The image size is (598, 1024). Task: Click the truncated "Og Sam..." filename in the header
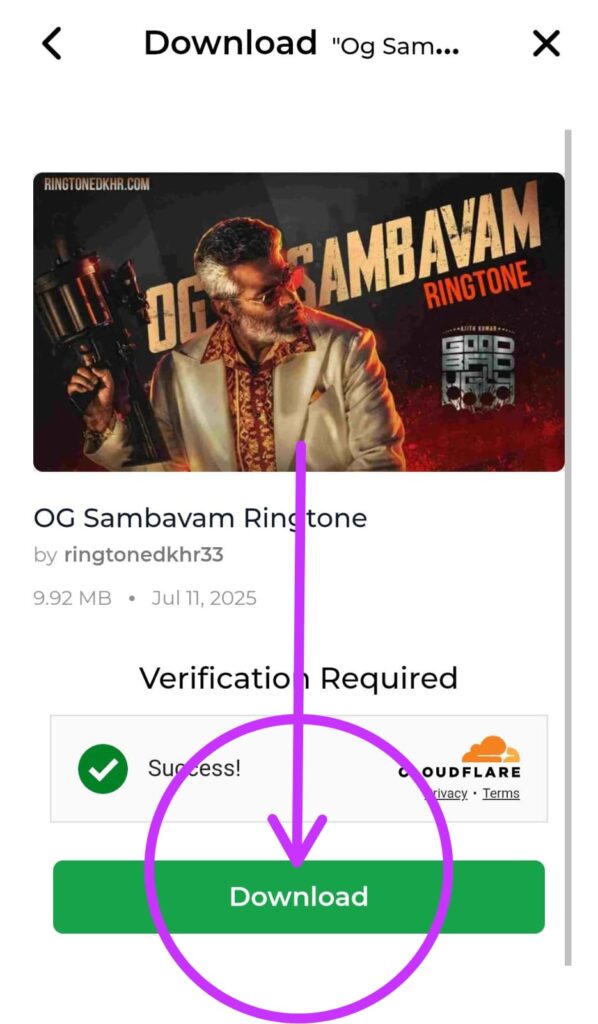(x=395, y=47)
